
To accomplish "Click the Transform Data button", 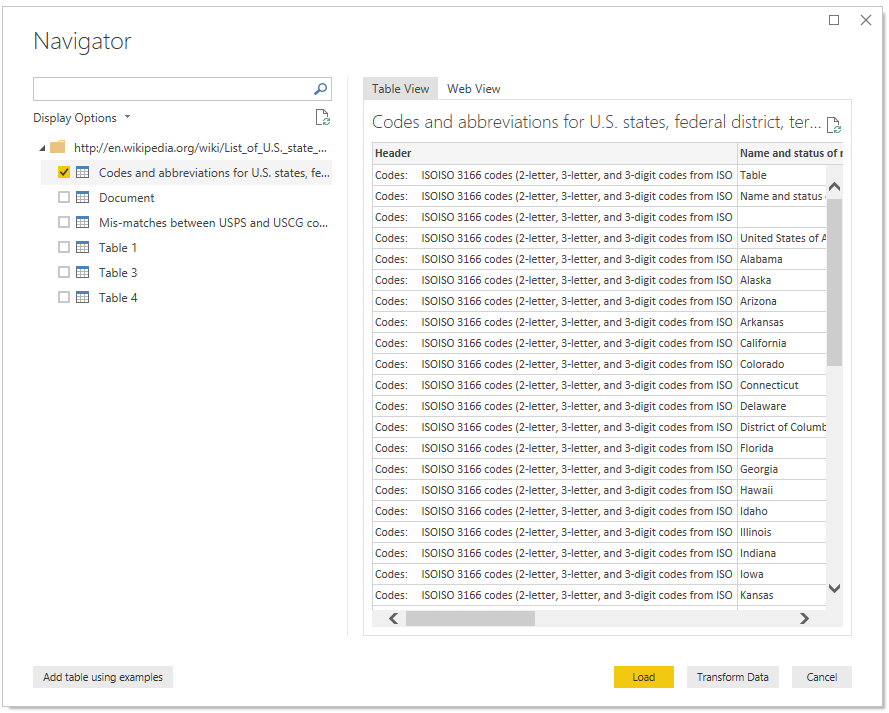I will coord(732,677).
